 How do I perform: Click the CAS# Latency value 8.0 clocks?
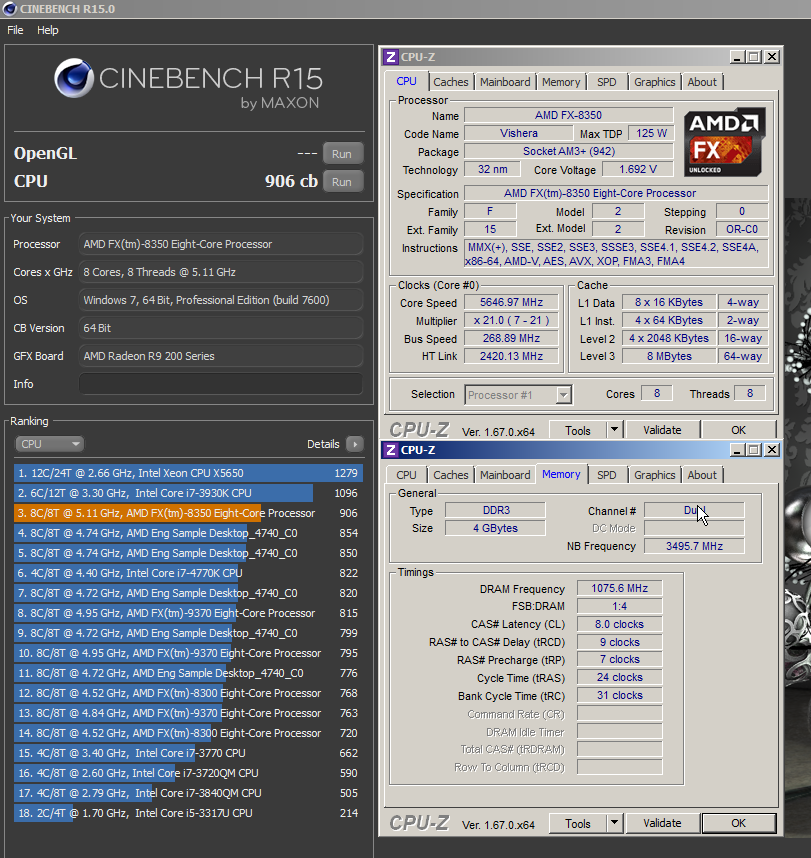(619, 624)
